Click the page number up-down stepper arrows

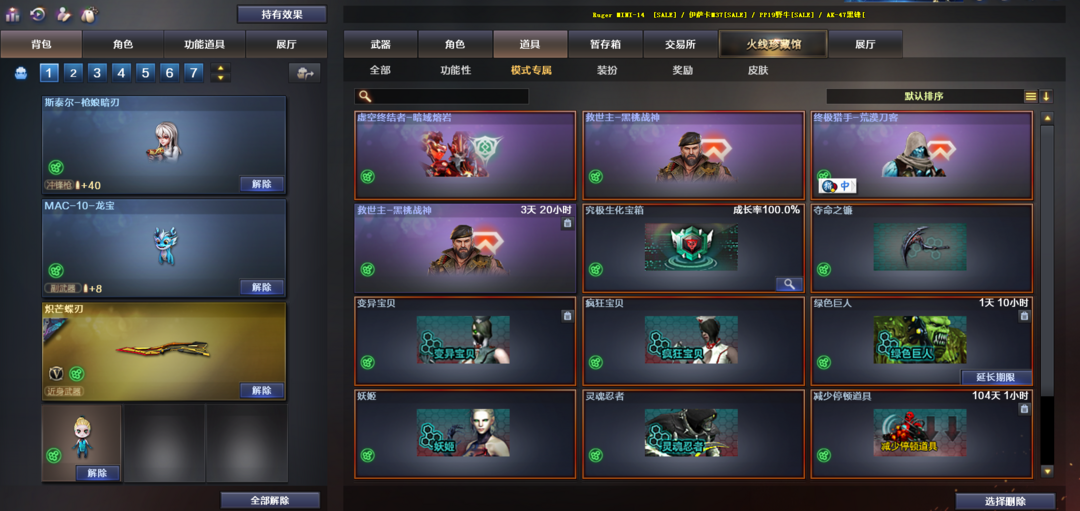[x=220, y=72]
